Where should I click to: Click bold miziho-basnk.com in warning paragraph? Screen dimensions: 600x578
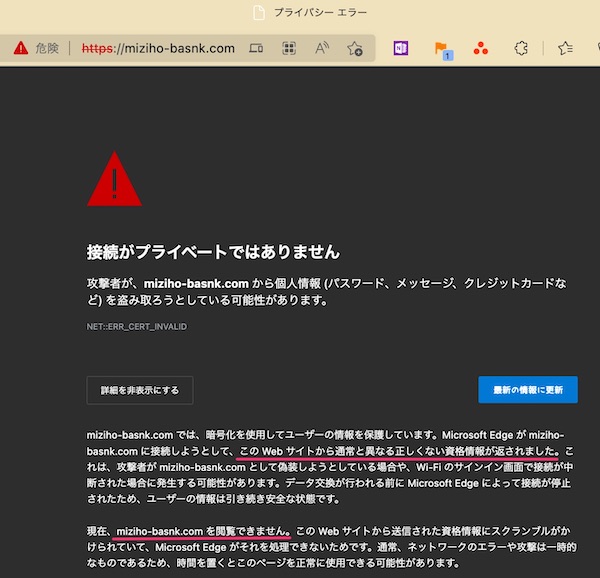coord(196,284)
